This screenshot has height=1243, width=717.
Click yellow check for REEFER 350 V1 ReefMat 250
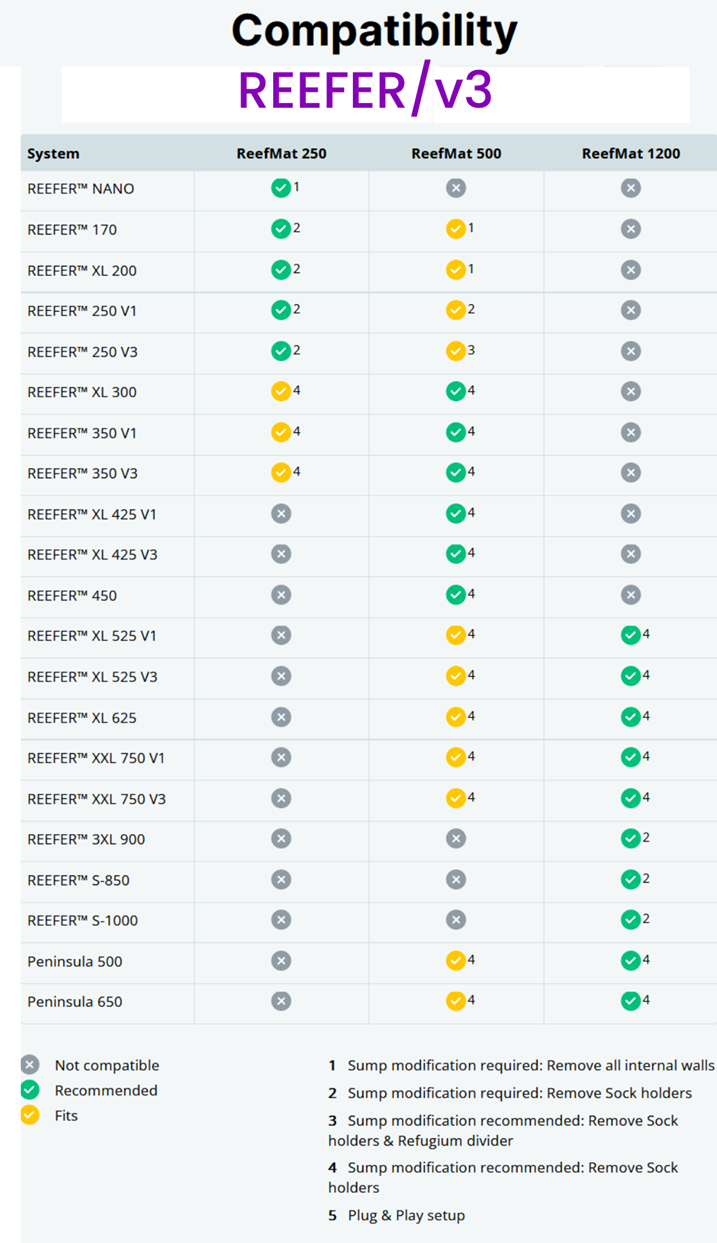click(x=281, y=432)
